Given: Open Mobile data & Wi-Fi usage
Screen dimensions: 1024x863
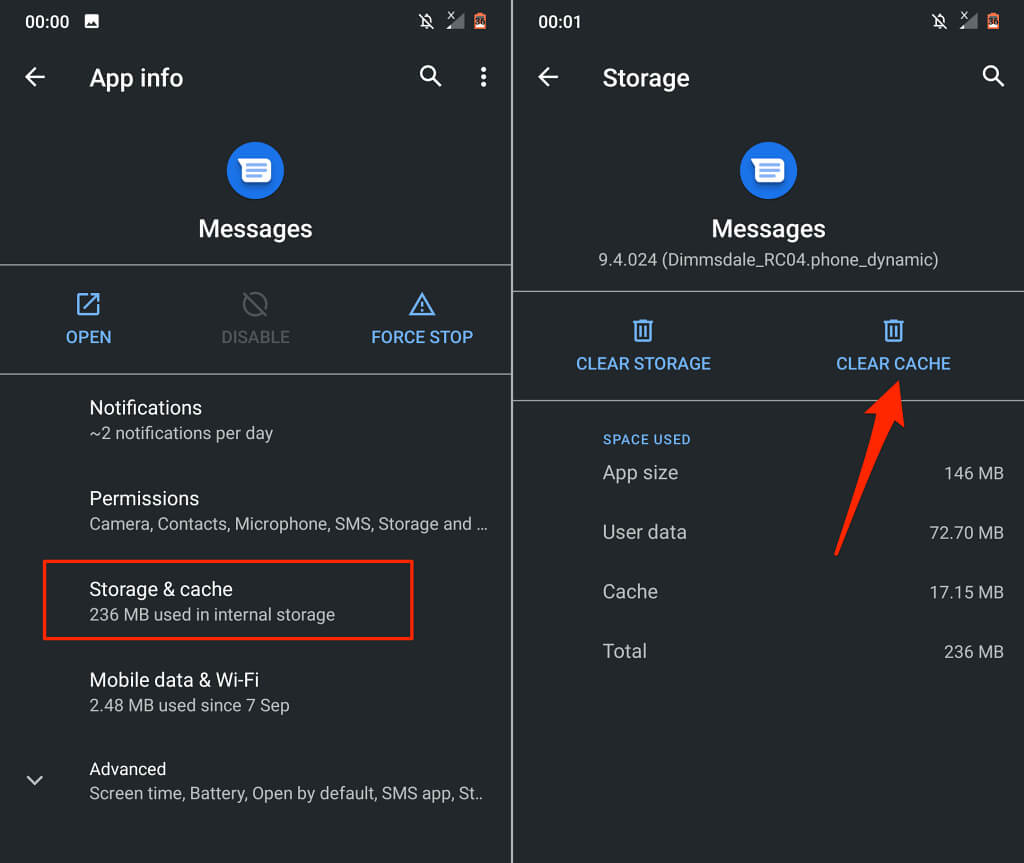Looking at the screenshot, I should click(190, 692).
